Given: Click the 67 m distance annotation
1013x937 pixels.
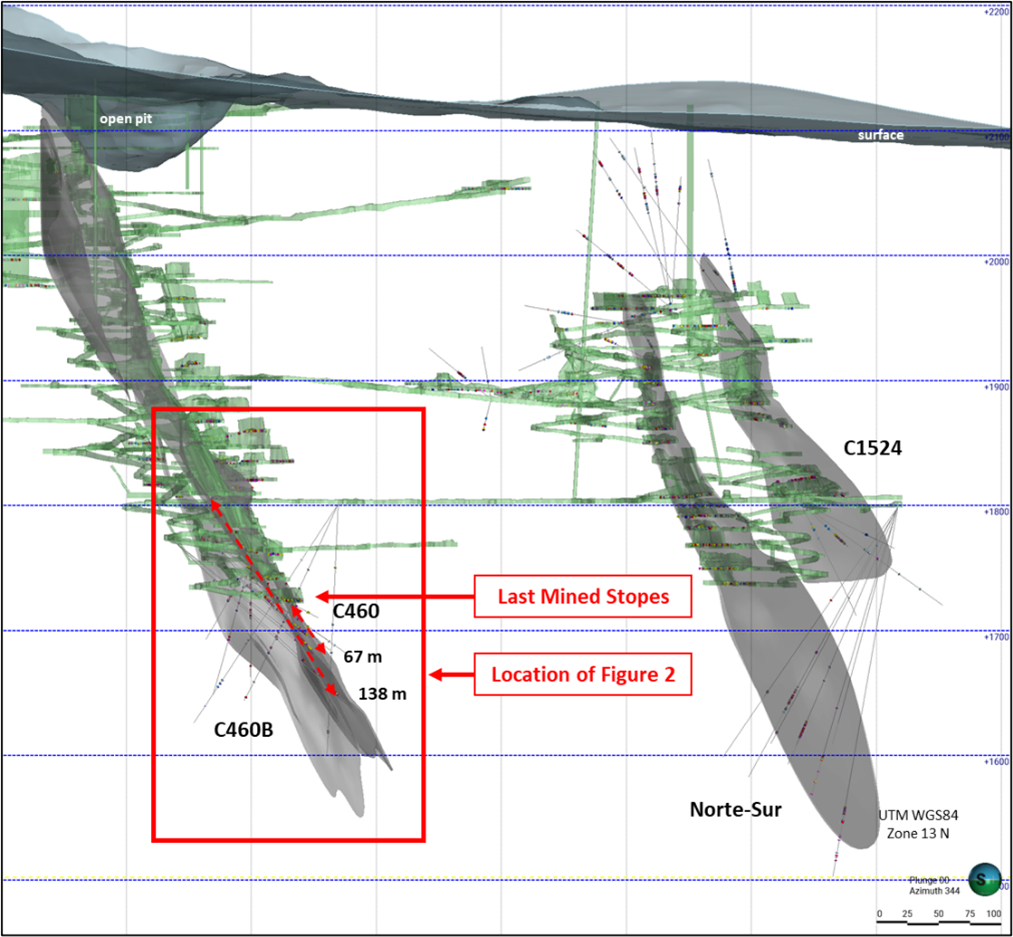Looking at the screenshot, I should point(363,657).
